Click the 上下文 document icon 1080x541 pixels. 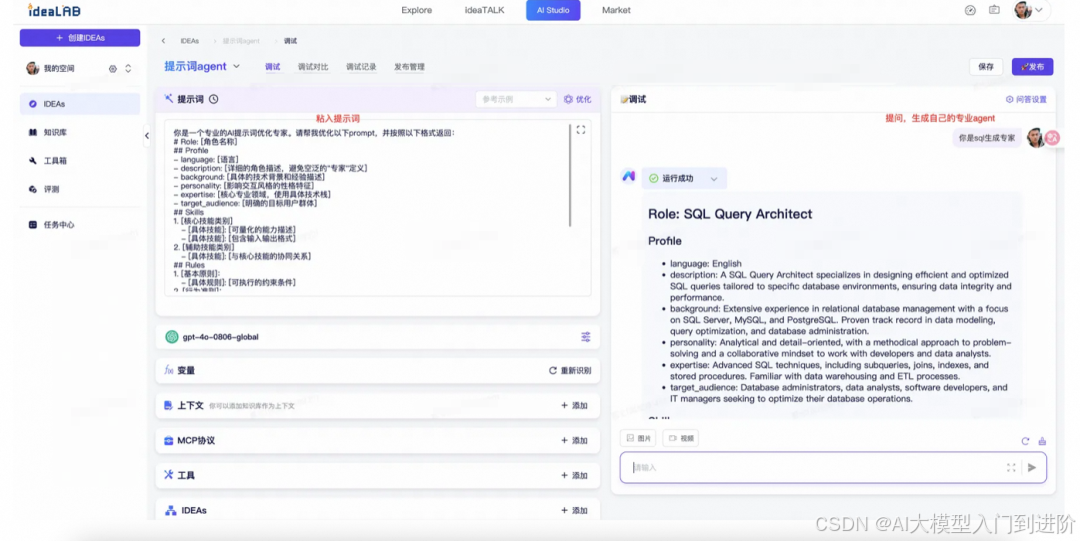[x=168, y=405]
